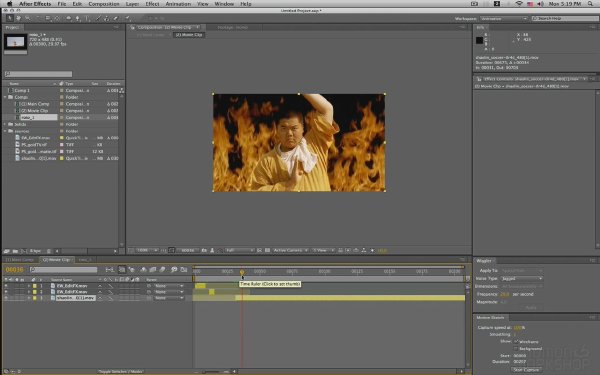Enable the background checkbox in Motion Sketch

[x=516, y=349]
